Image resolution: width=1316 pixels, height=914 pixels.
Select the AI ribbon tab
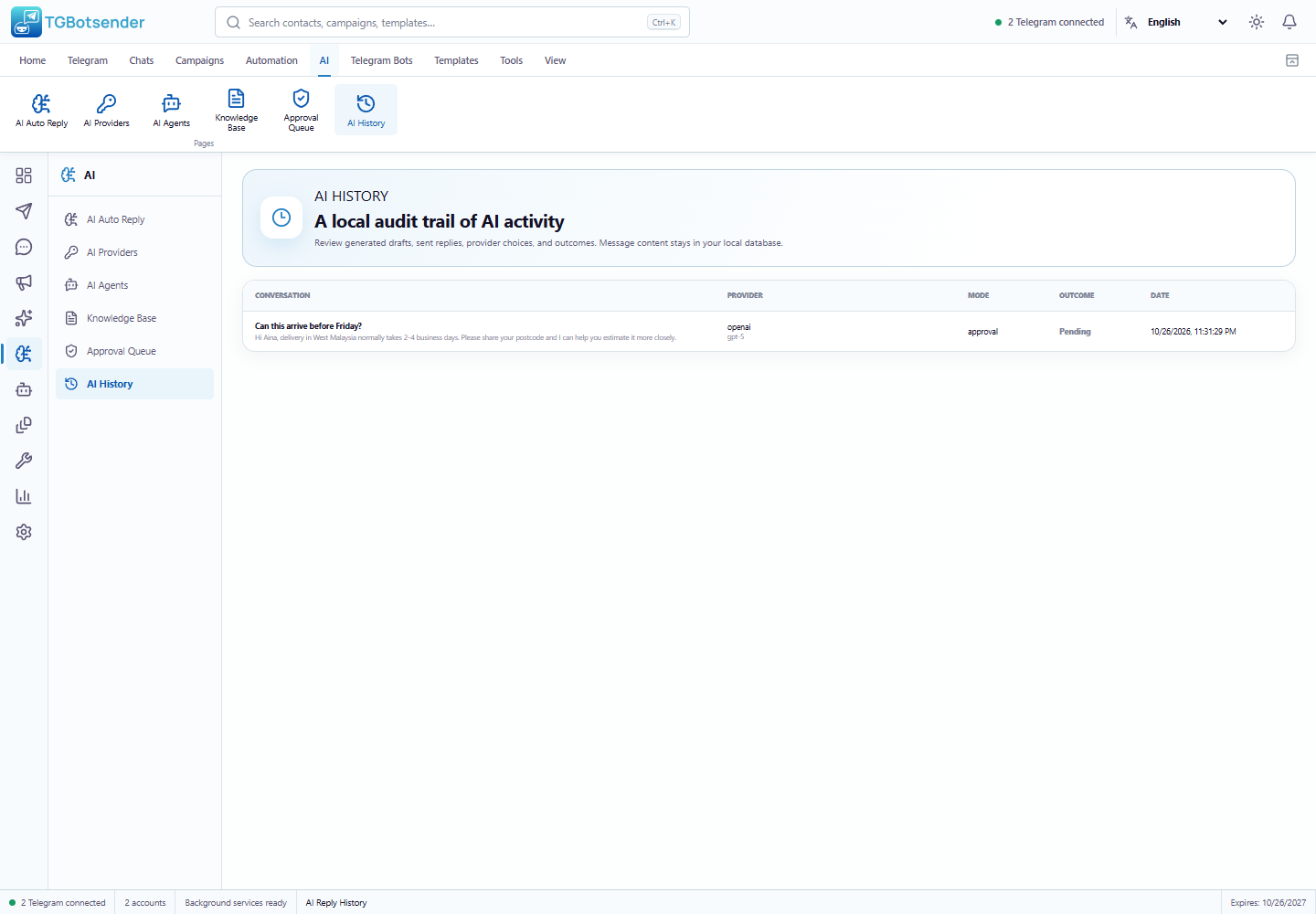pos(324,60)
